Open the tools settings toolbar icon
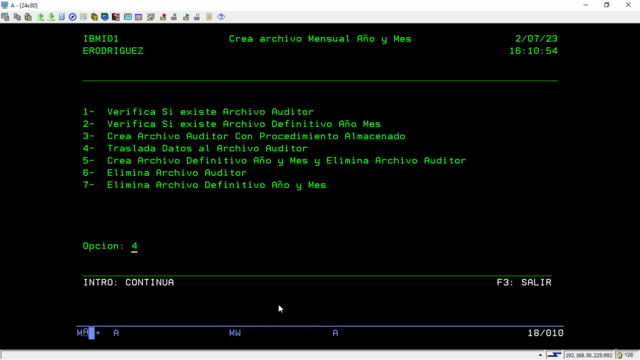Screen dimensions: 640x360 pyautogui.click(x=151, y=17)
